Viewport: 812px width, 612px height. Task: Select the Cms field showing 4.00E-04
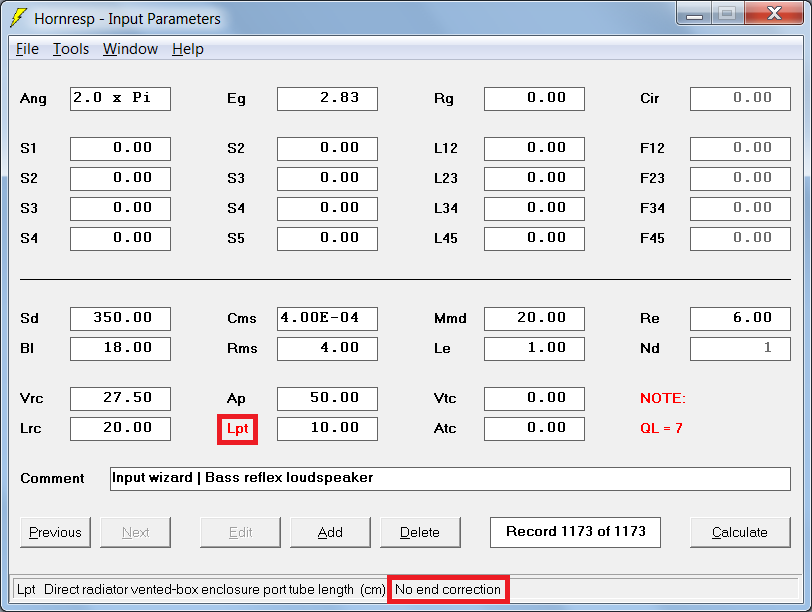coord(327,319)
